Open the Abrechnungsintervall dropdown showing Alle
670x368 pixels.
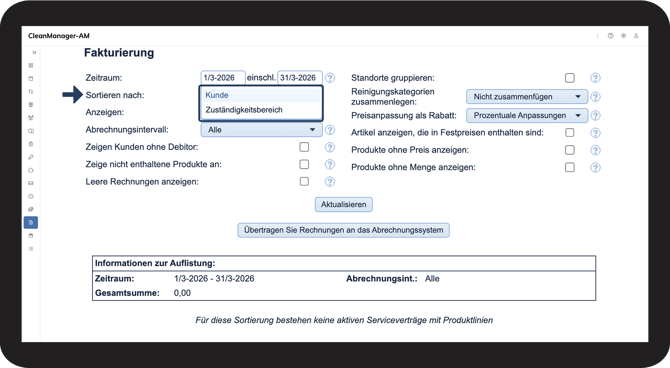pyautogui.click(x=262, y=130)
